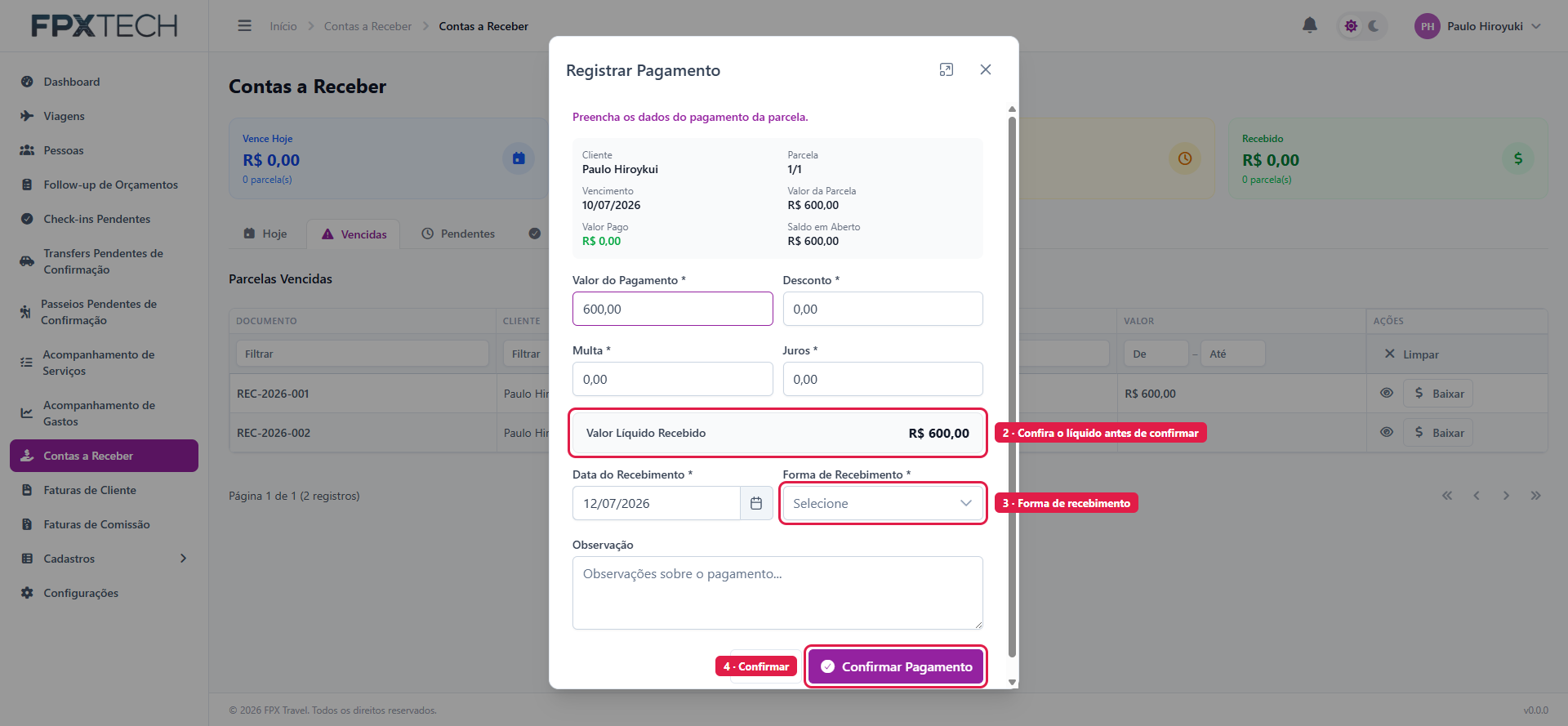
Task: Switch to the Vencidas tab
Action: pos(354,234)
